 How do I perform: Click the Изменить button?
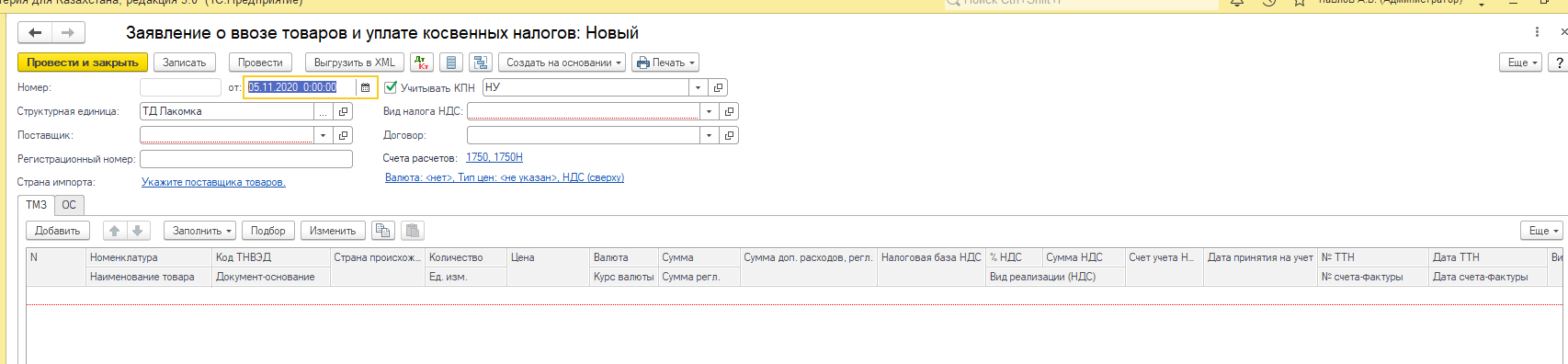333,231
